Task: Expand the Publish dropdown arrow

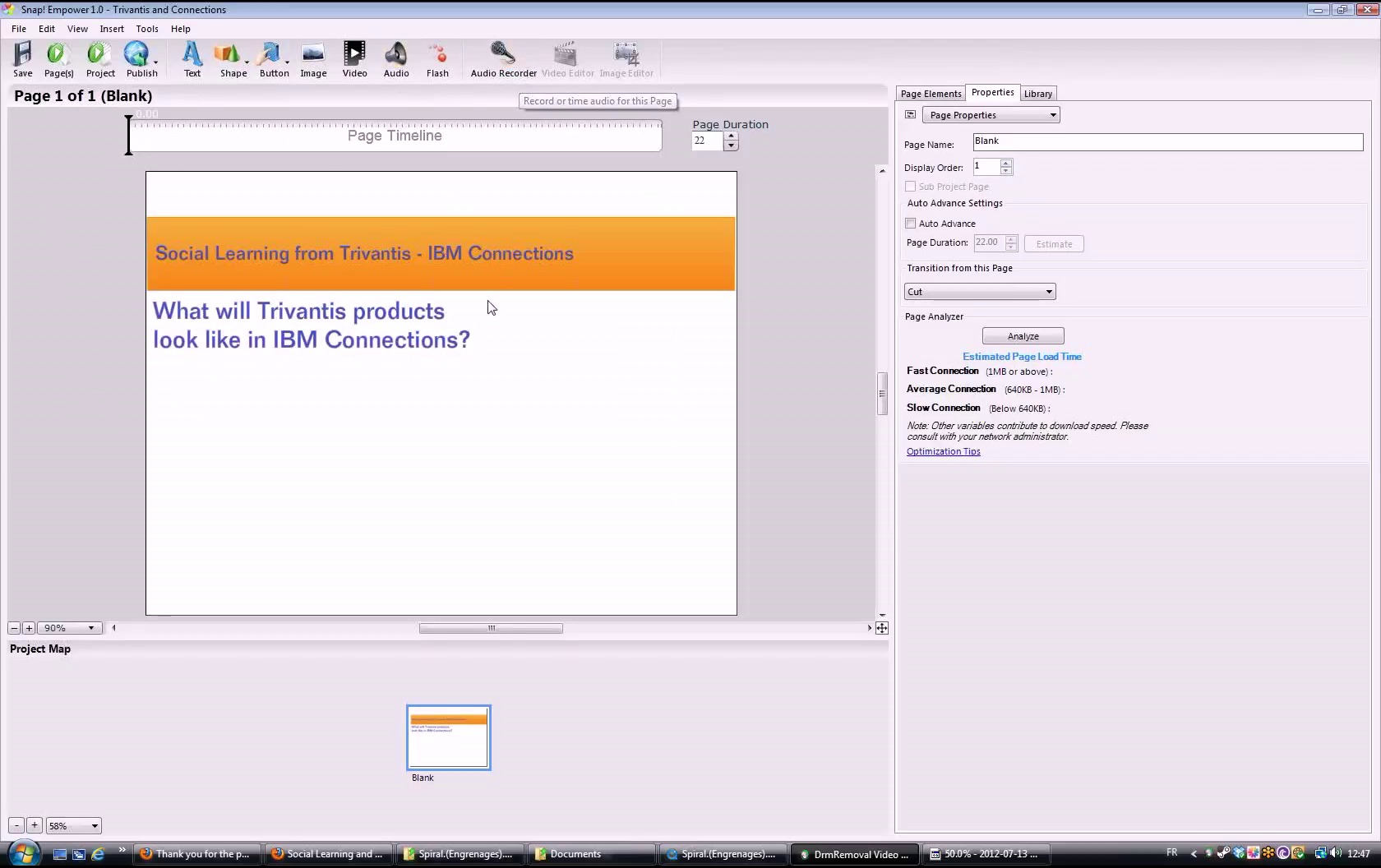Action: pos(155,62)
